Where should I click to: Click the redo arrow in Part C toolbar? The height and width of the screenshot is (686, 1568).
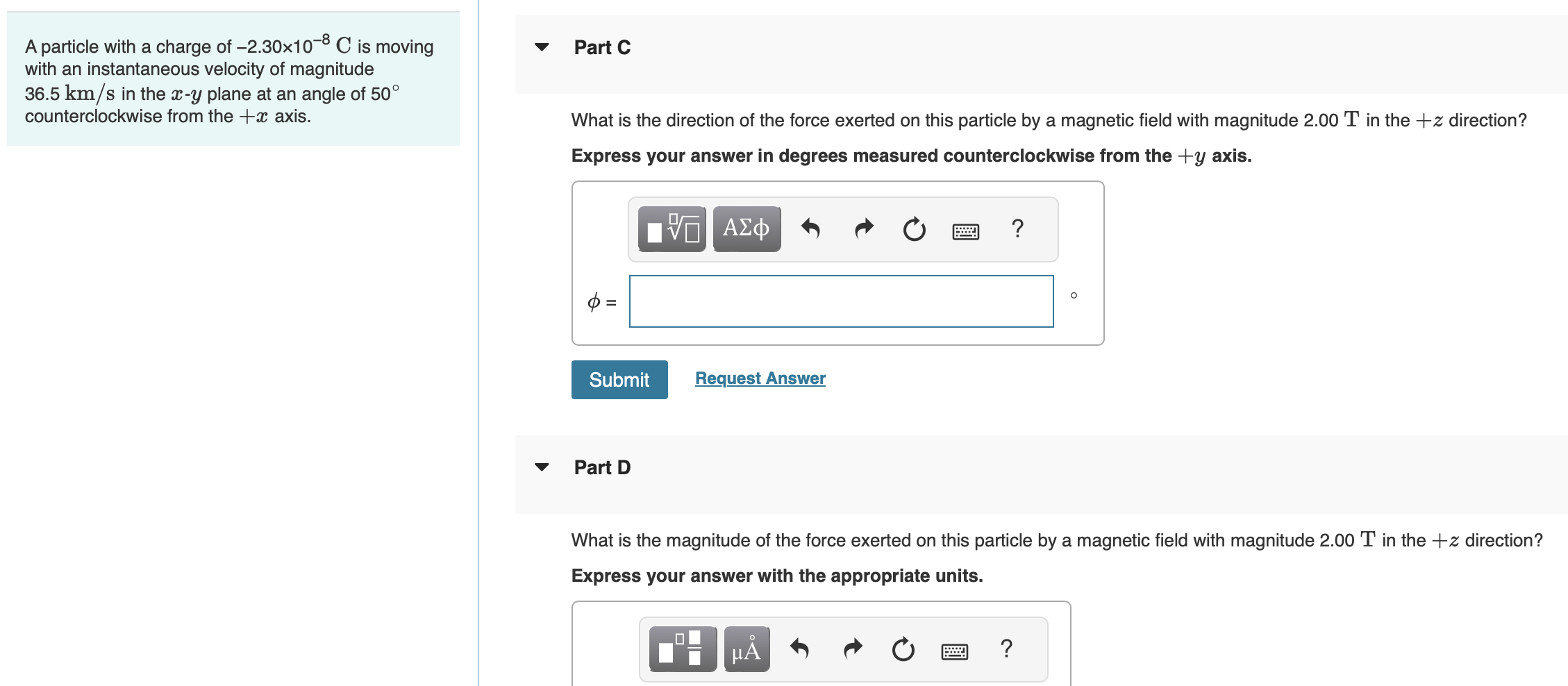862,228
